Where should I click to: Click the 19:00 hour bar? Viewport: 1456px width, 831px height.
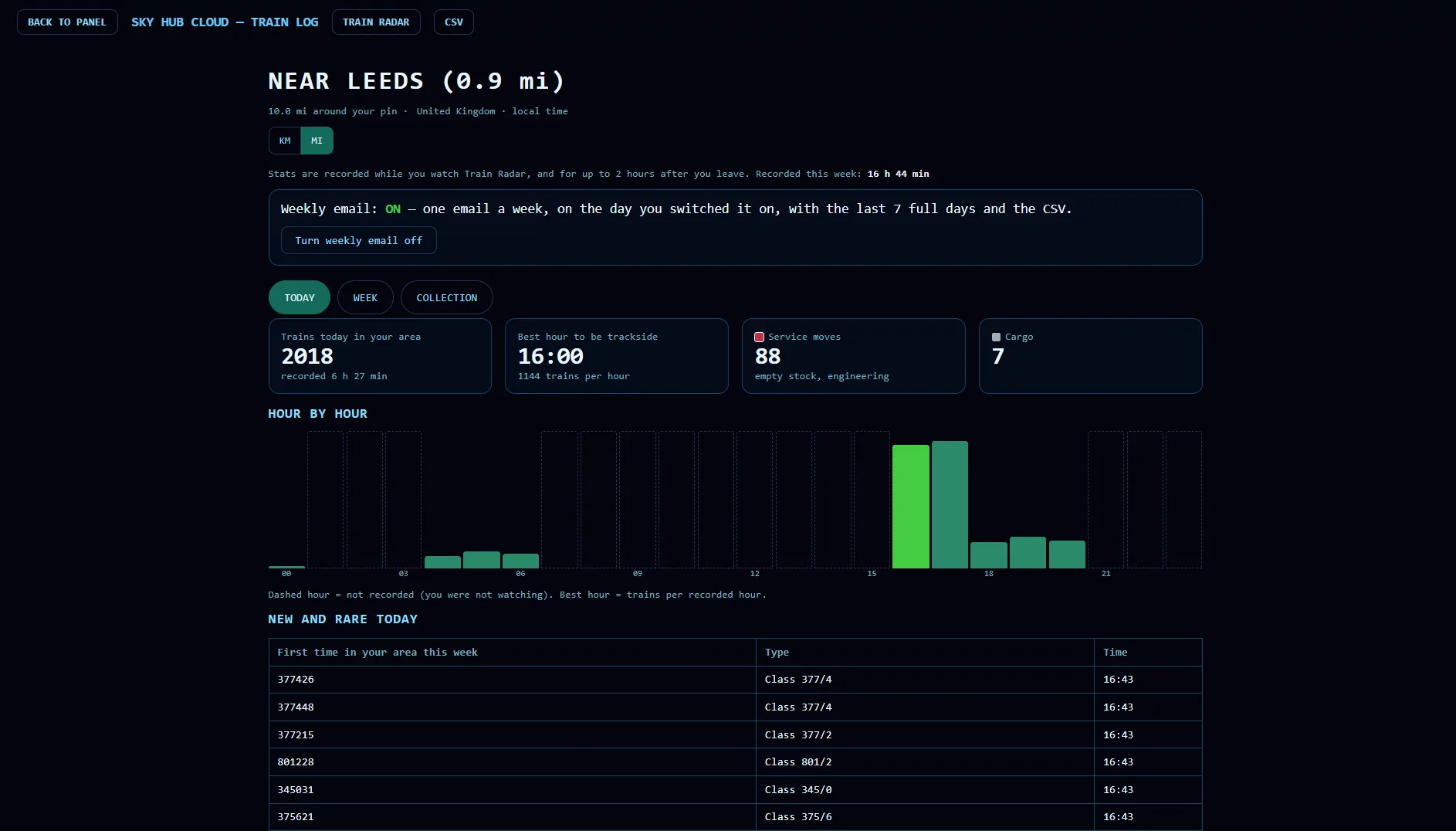pos(1028,552)
